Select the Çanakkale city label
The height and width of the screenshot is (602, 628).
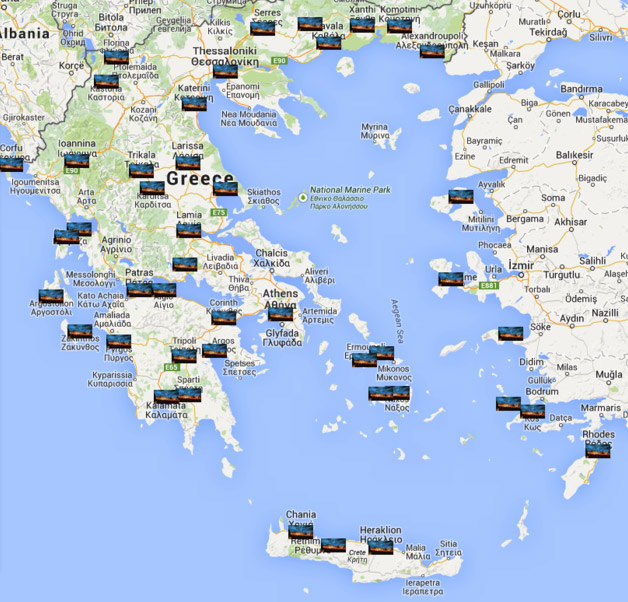[x=469, y=109]
